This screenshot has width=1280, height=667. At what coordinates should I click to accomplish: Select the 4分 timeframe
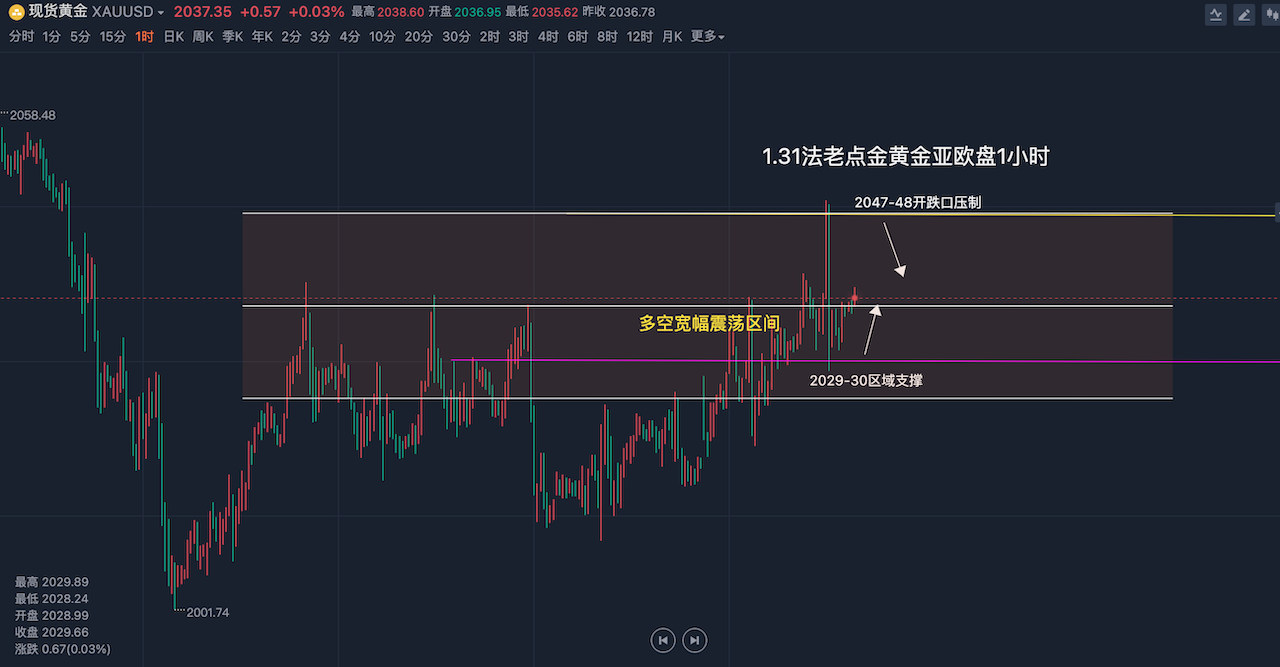(x=350, y=36)
